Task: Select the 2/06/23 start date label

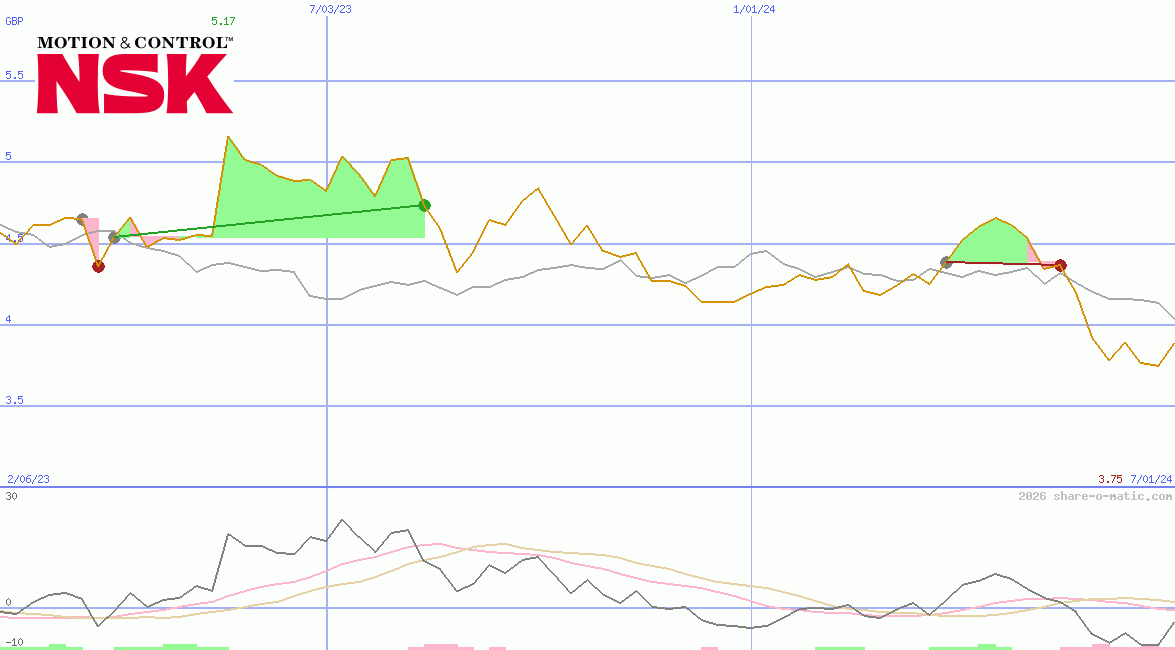Action: click(27, 479)
